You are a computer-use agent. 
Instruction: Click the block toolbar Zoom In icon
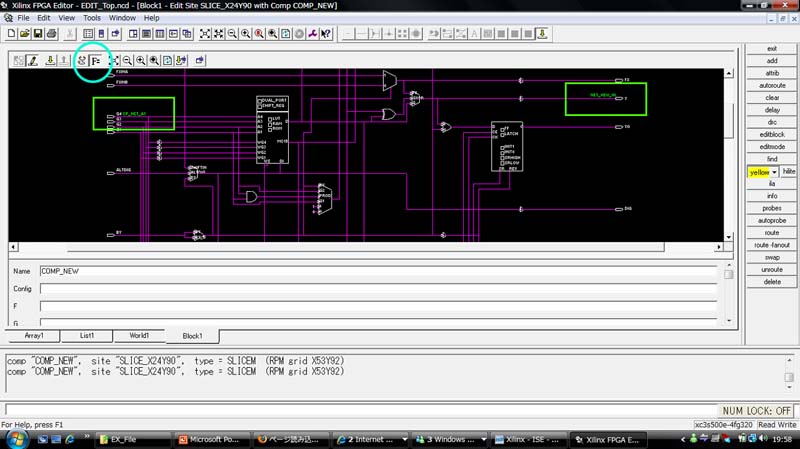[x=141, y=61]
